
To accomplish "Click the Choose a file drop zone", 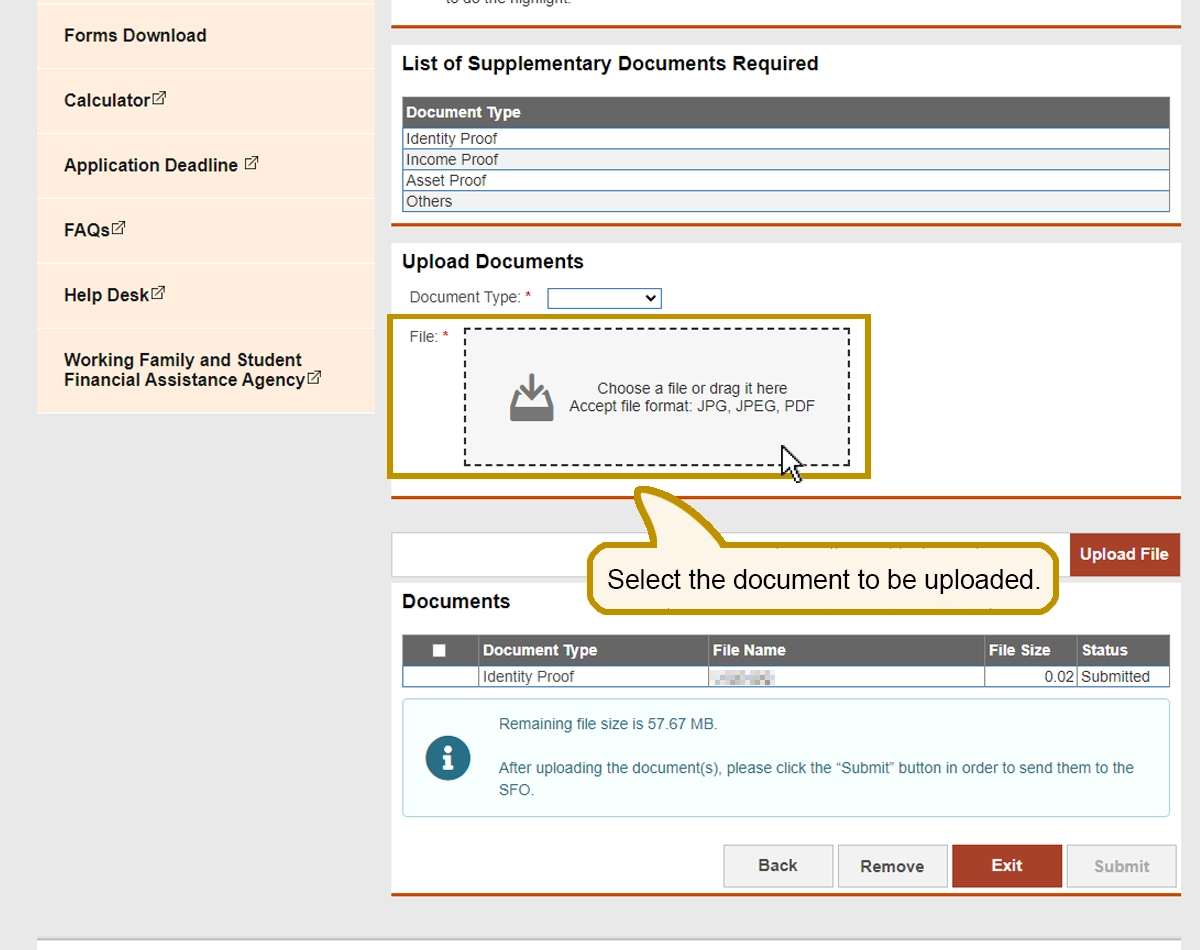I will (x=657, y=397).
